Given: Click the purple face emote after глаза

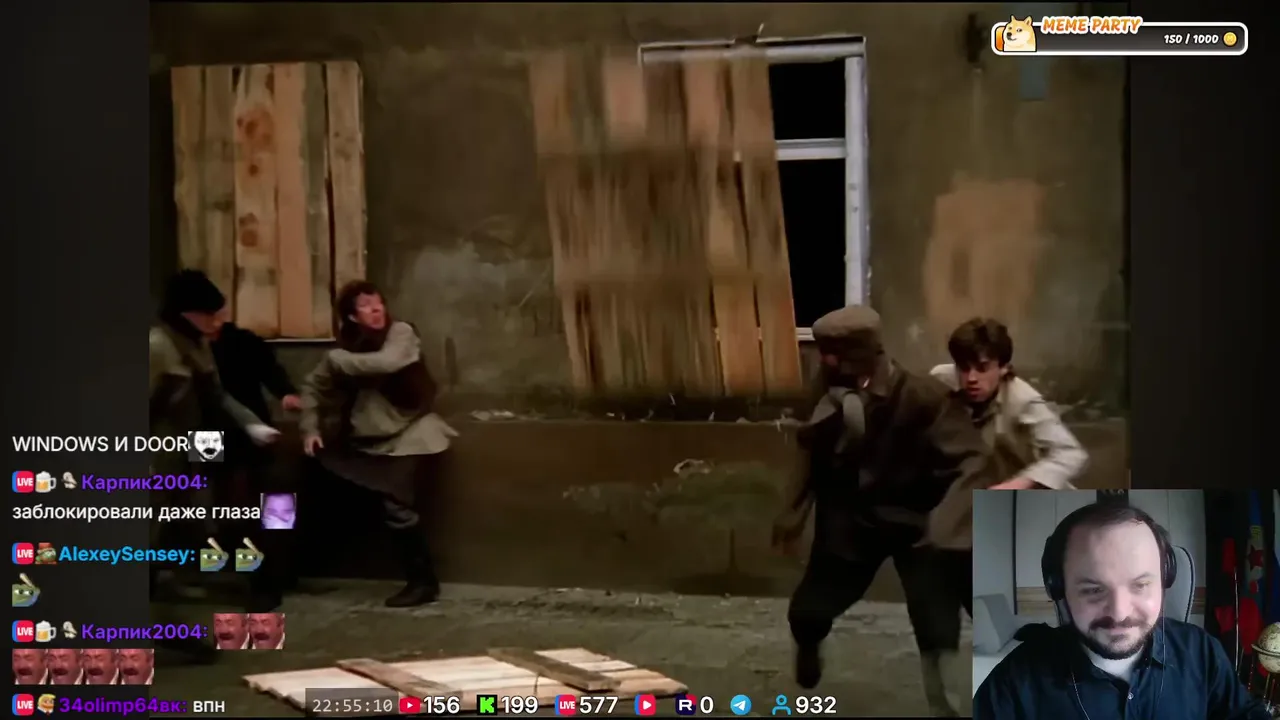Looking at the screenshot, I should click(x=278, y=511).
